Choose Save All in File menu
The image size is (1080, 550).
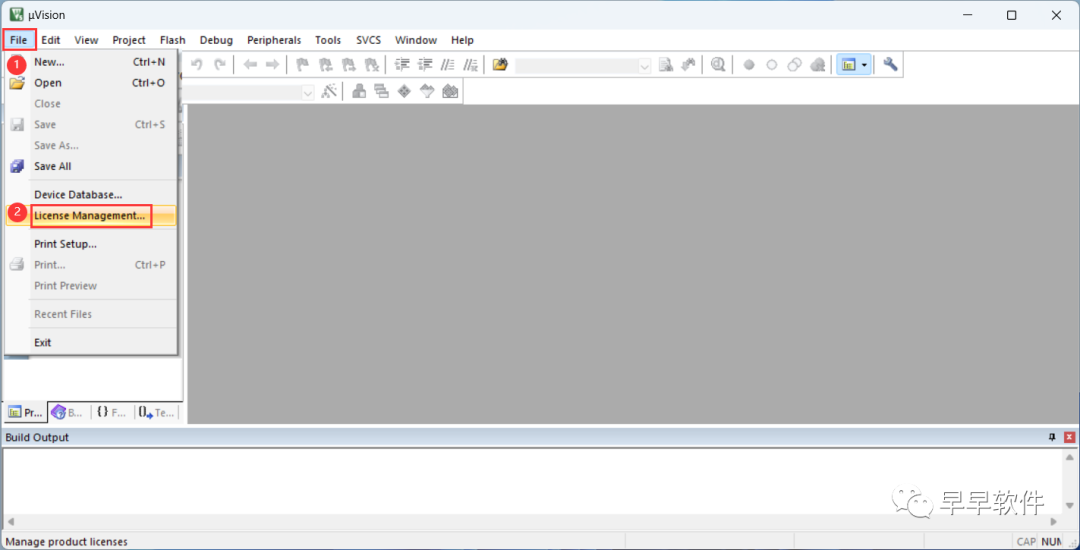(x=91, y=166)
